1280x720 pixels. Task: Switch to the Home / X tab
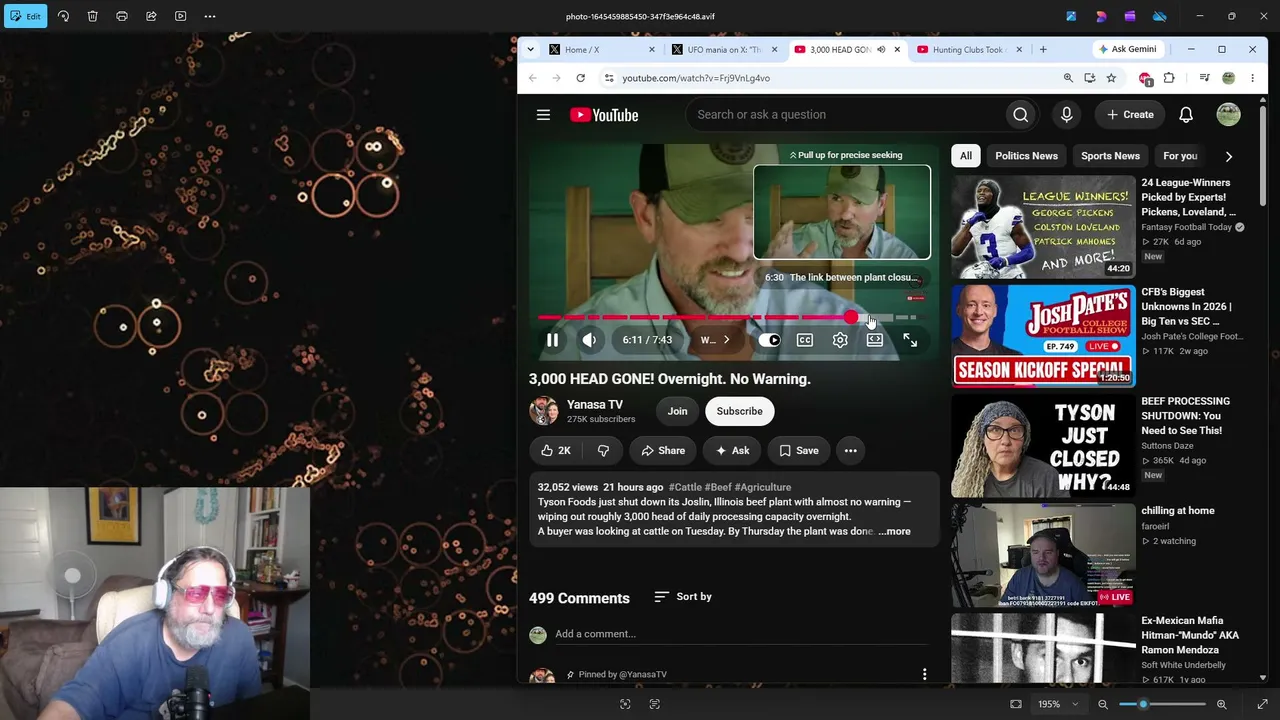(602, 49)
